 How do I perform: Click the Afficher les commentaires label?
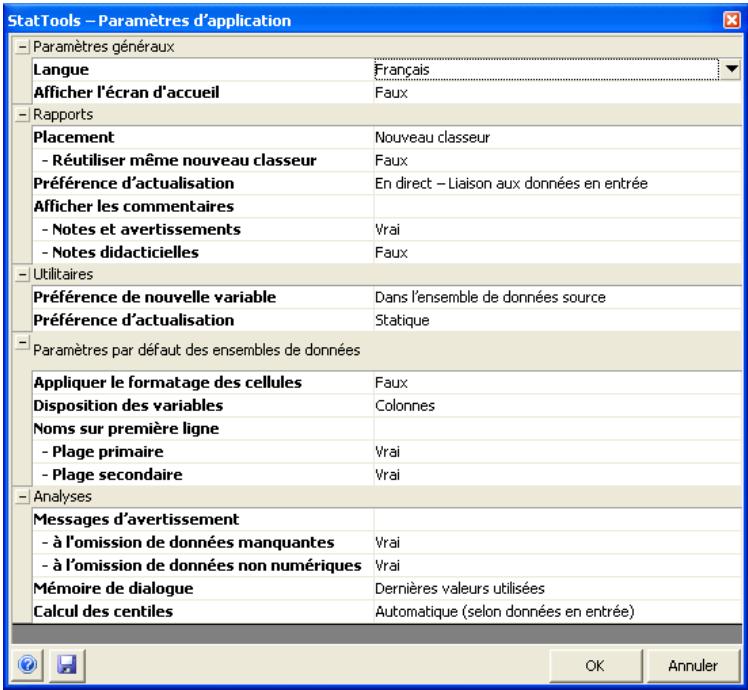134,206
